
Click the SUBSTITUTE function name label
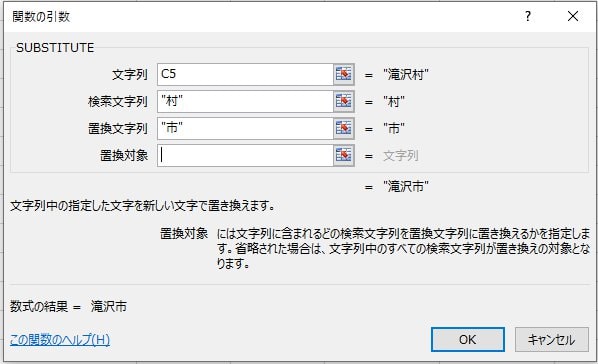click(x=55, y=48)
